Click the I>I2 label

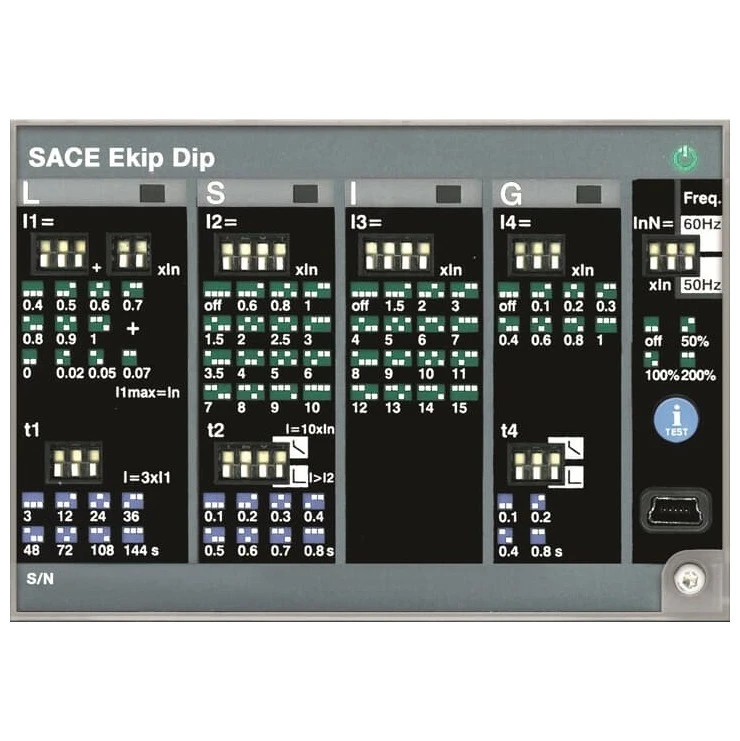click(322, 478)
